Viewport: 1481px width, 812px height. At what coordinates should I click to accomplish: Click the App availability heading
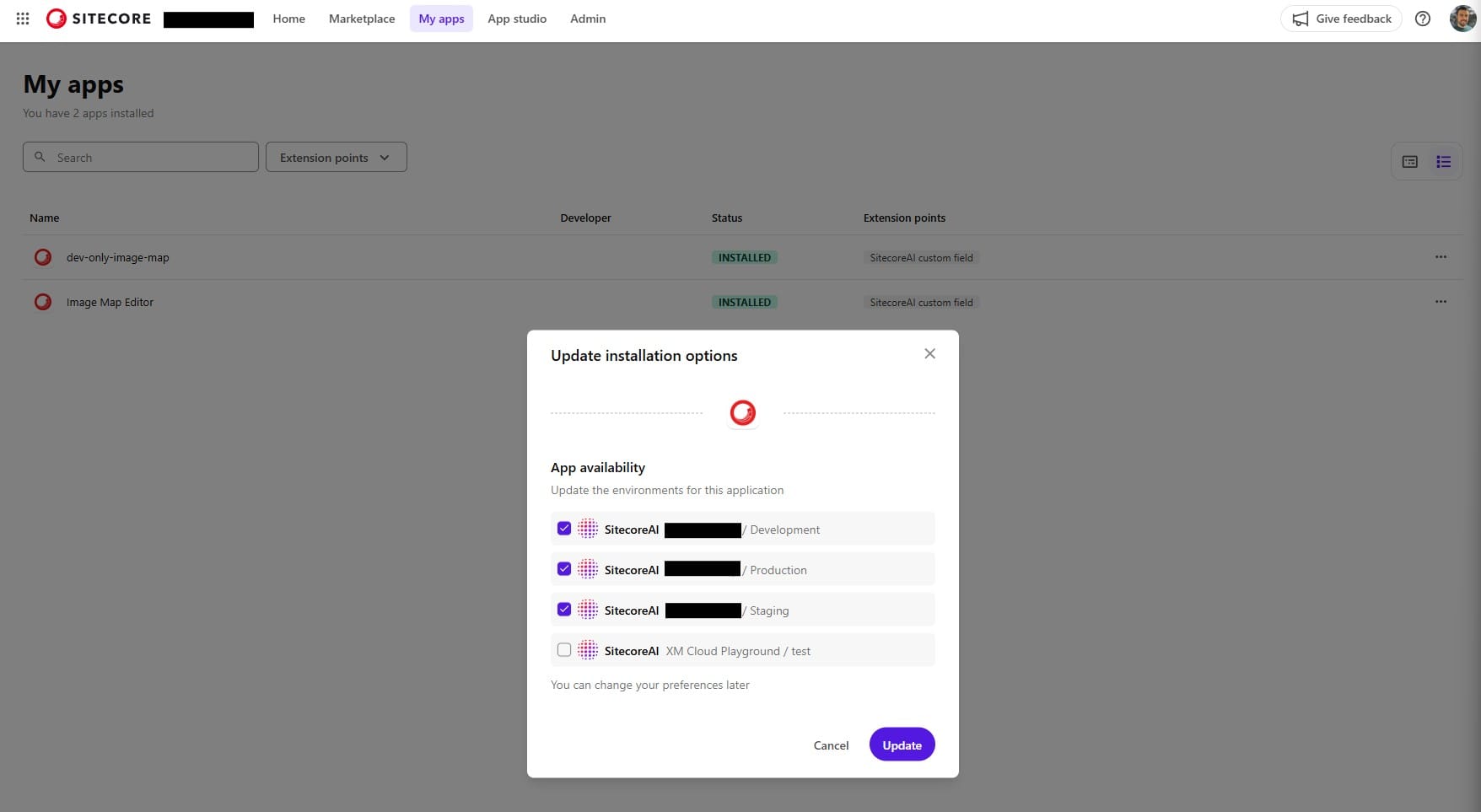pos(598,467)
